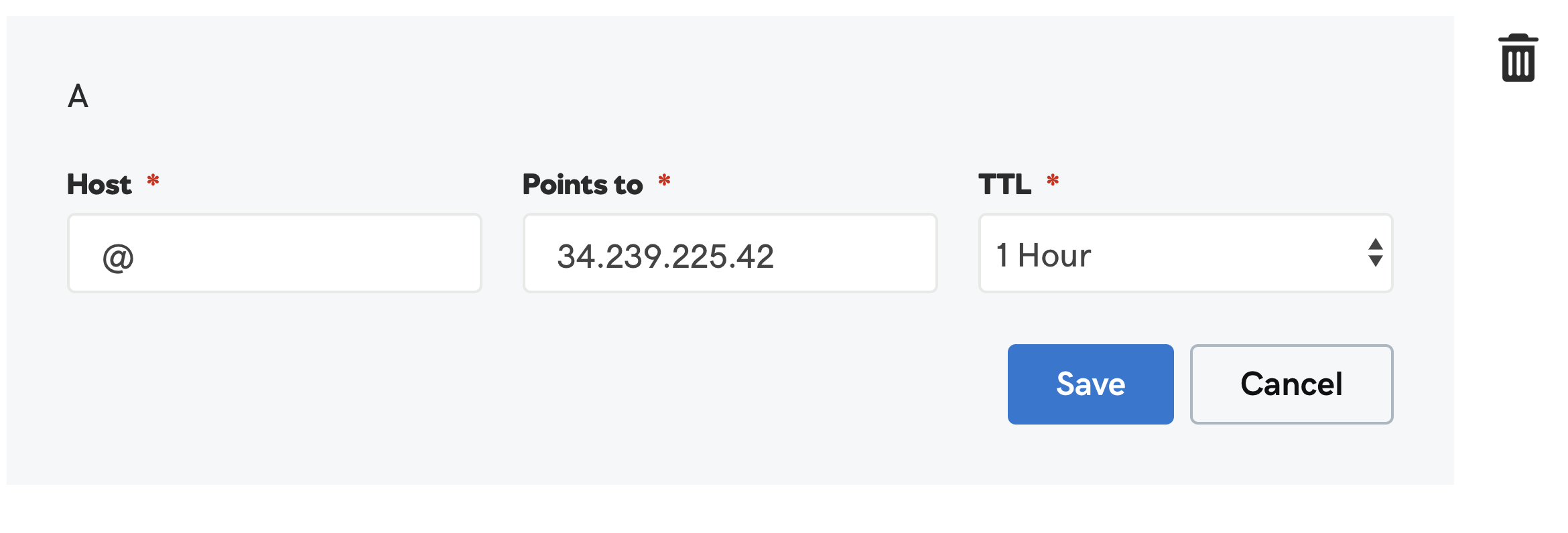The image size is (1568, 533).
Task: Click the Points to field label
Action: point(582,184)
